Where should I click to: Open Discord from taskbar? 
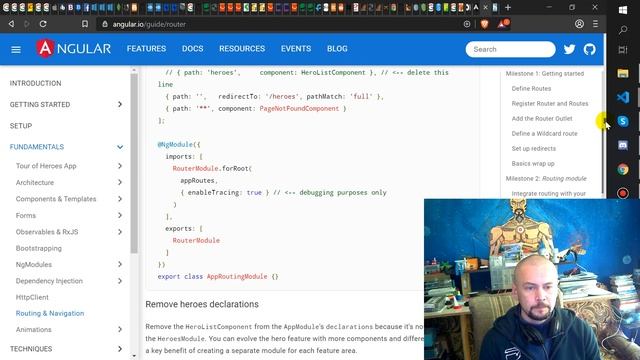point(623,145)
